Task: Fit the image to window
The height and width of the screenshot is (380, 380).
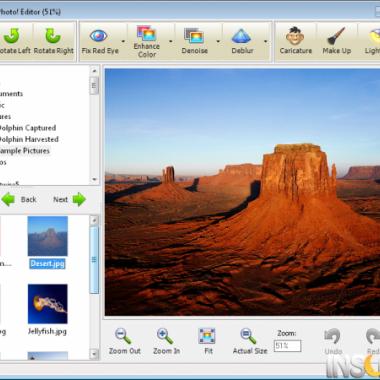Action: click(207, 341)
